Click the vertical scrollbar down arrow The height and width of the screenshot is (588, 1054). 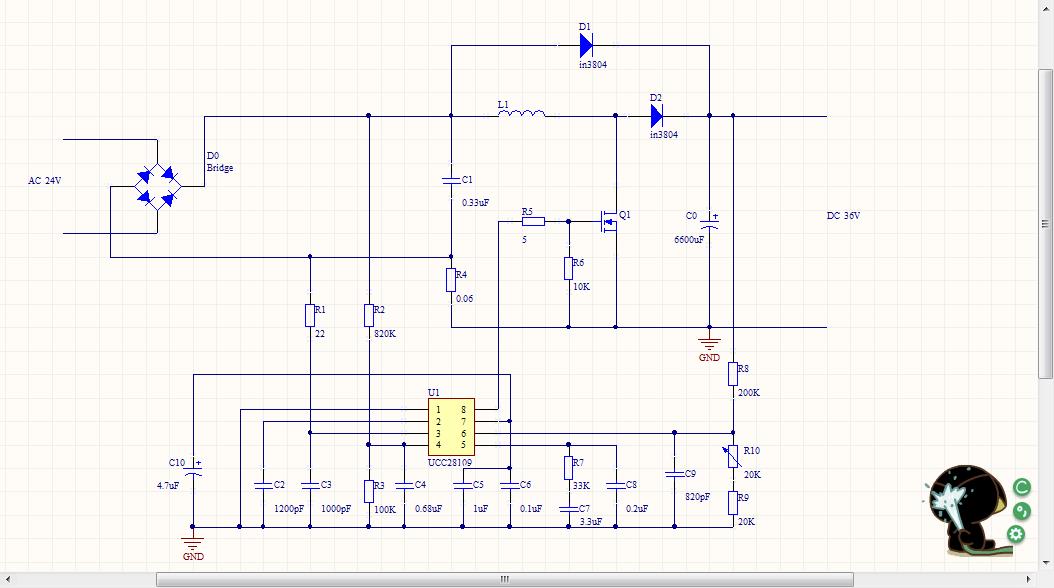[1045, 564]
